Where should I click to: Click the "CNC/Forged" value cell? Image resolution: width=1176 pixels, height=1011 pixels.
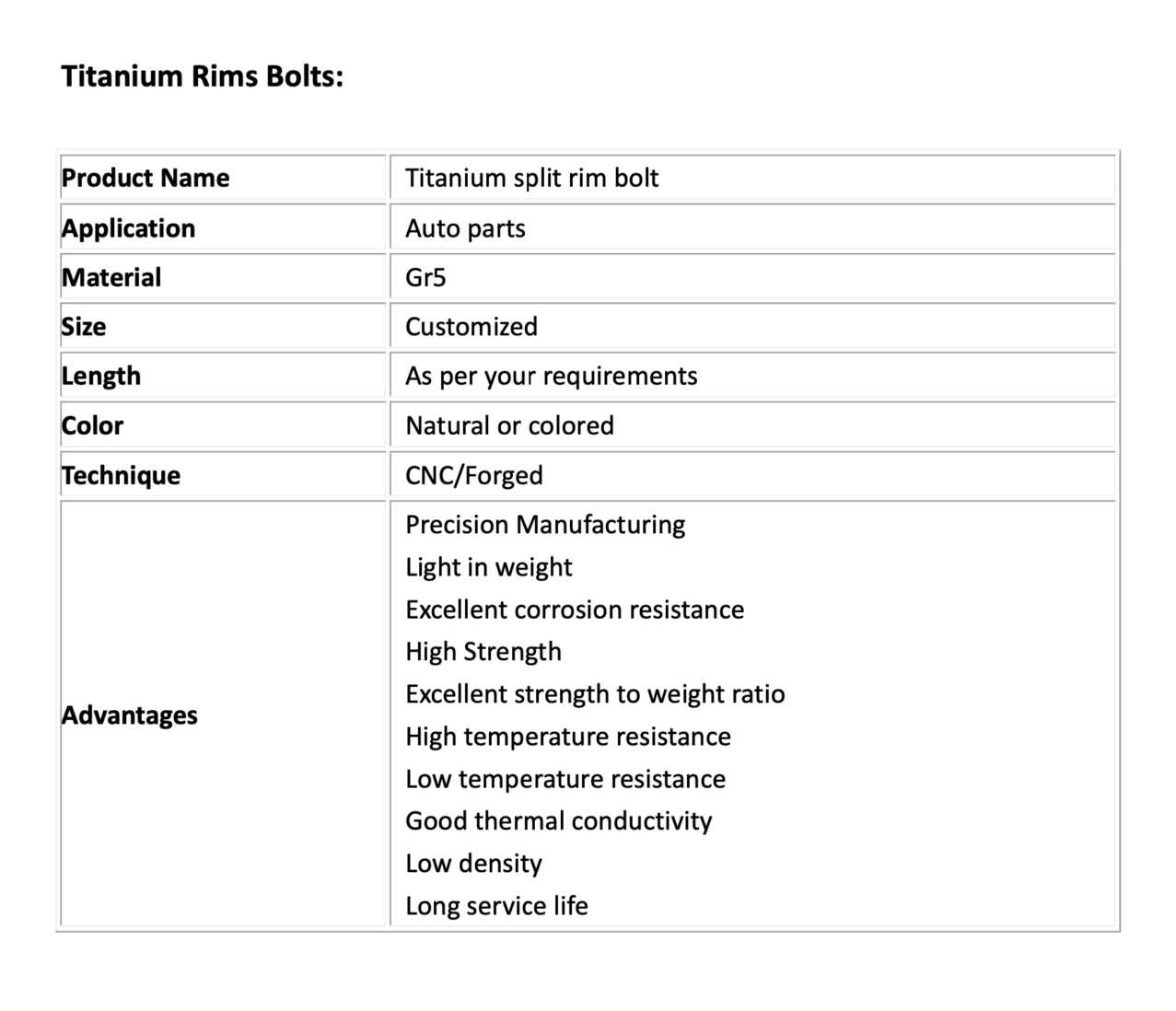473,475
